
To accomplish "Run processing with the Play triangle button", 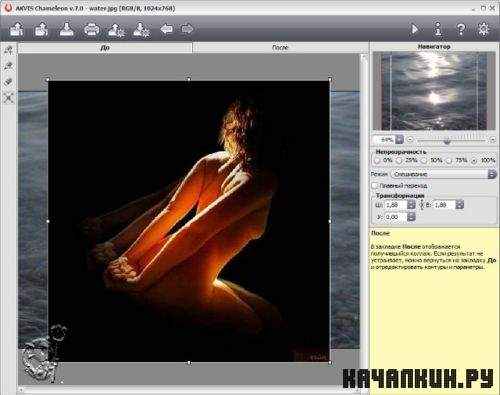I will (x=415, y=29).
